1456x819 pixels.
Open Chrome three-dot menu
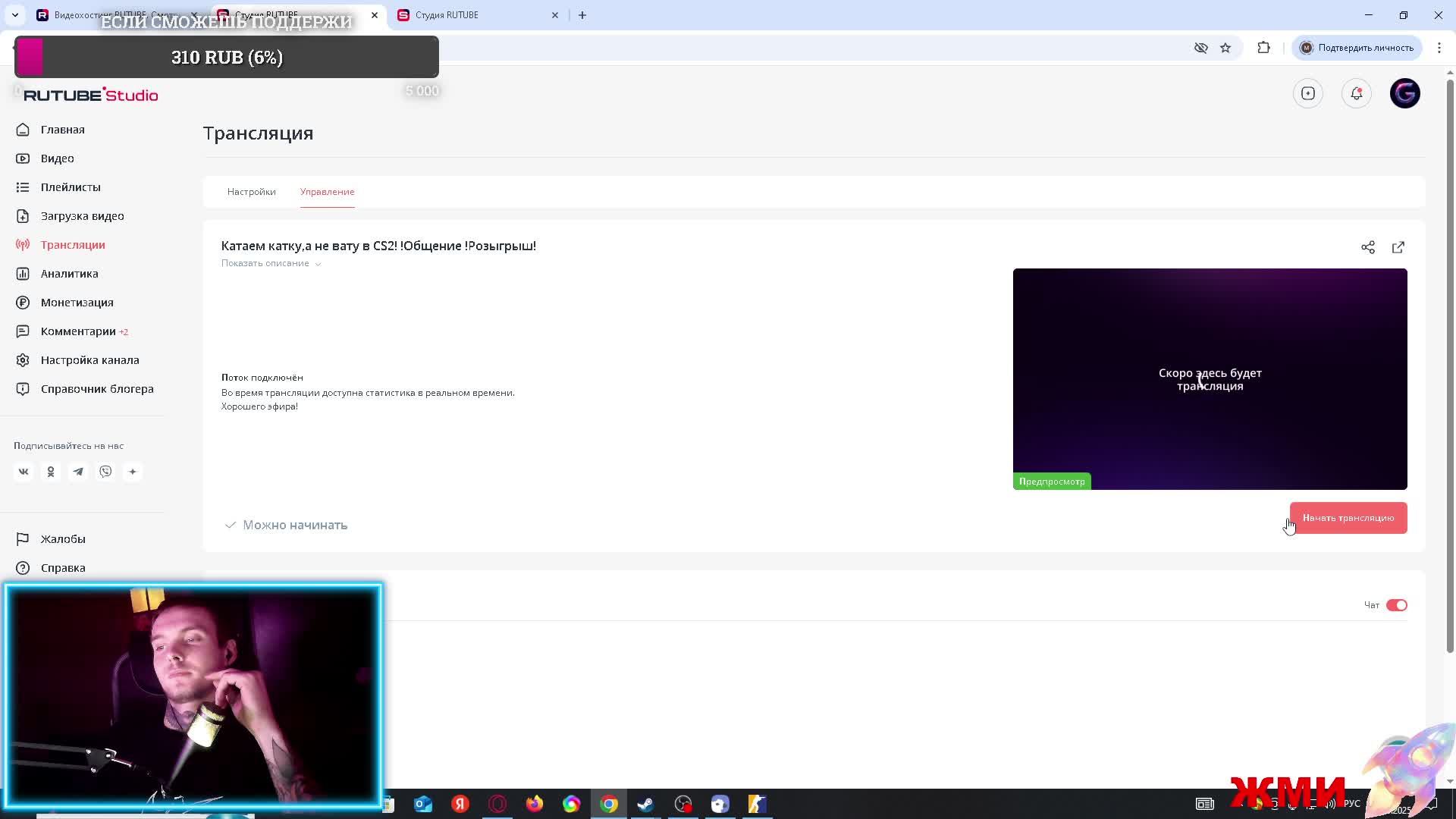pos(1439,48)
